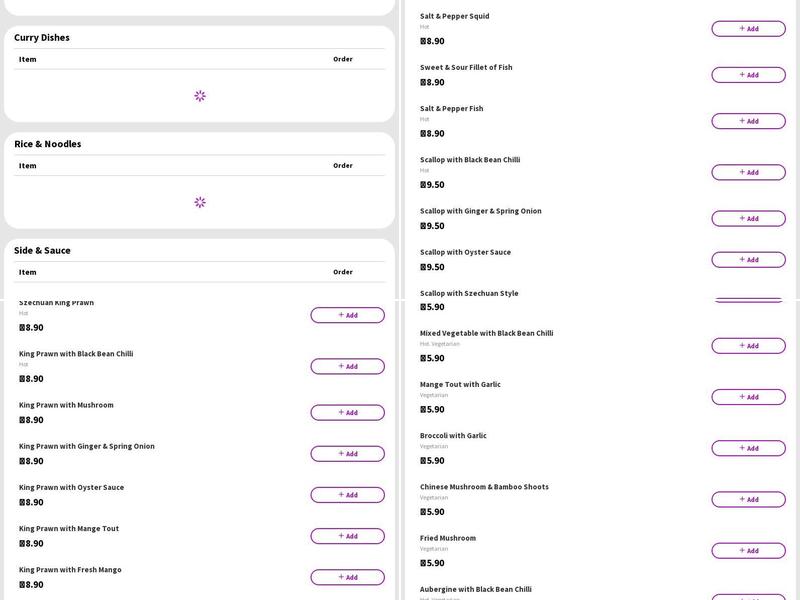Add Scallop with Black Bean Chilli
This screenshot has height=600, width=800.
(748, 172)
